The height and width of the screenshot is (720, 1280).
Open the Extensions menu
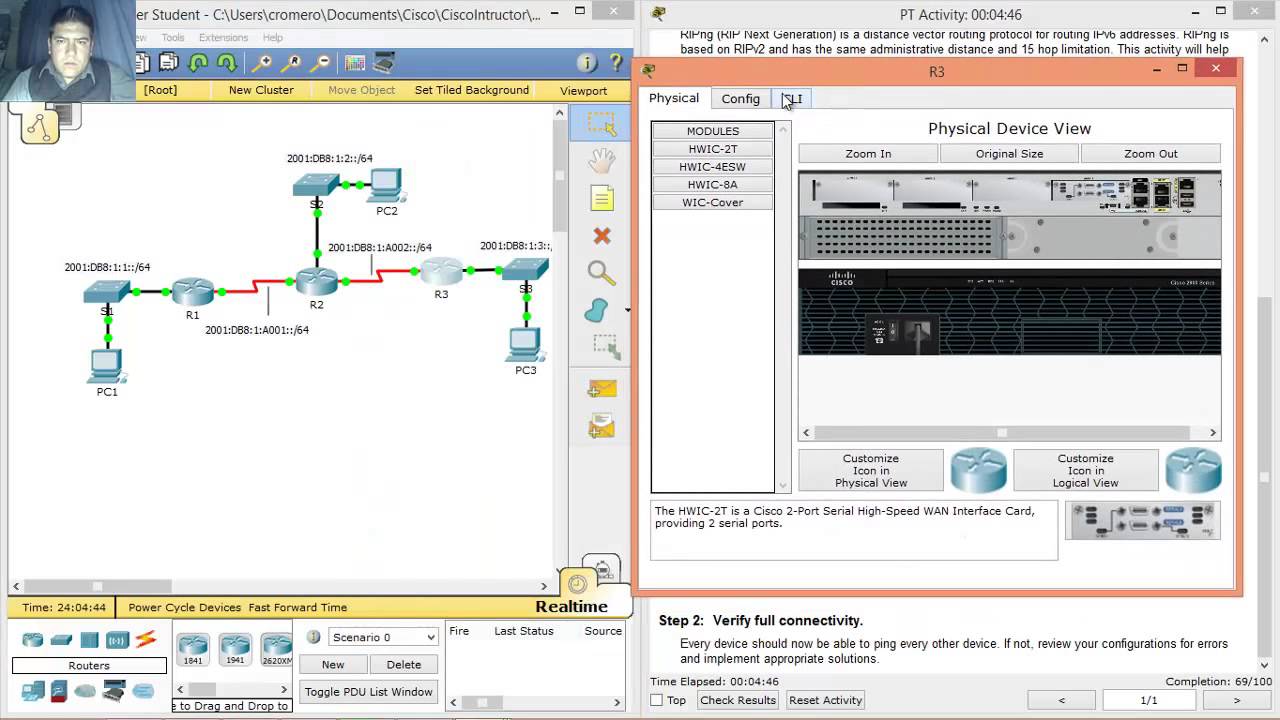pos(223,38)
